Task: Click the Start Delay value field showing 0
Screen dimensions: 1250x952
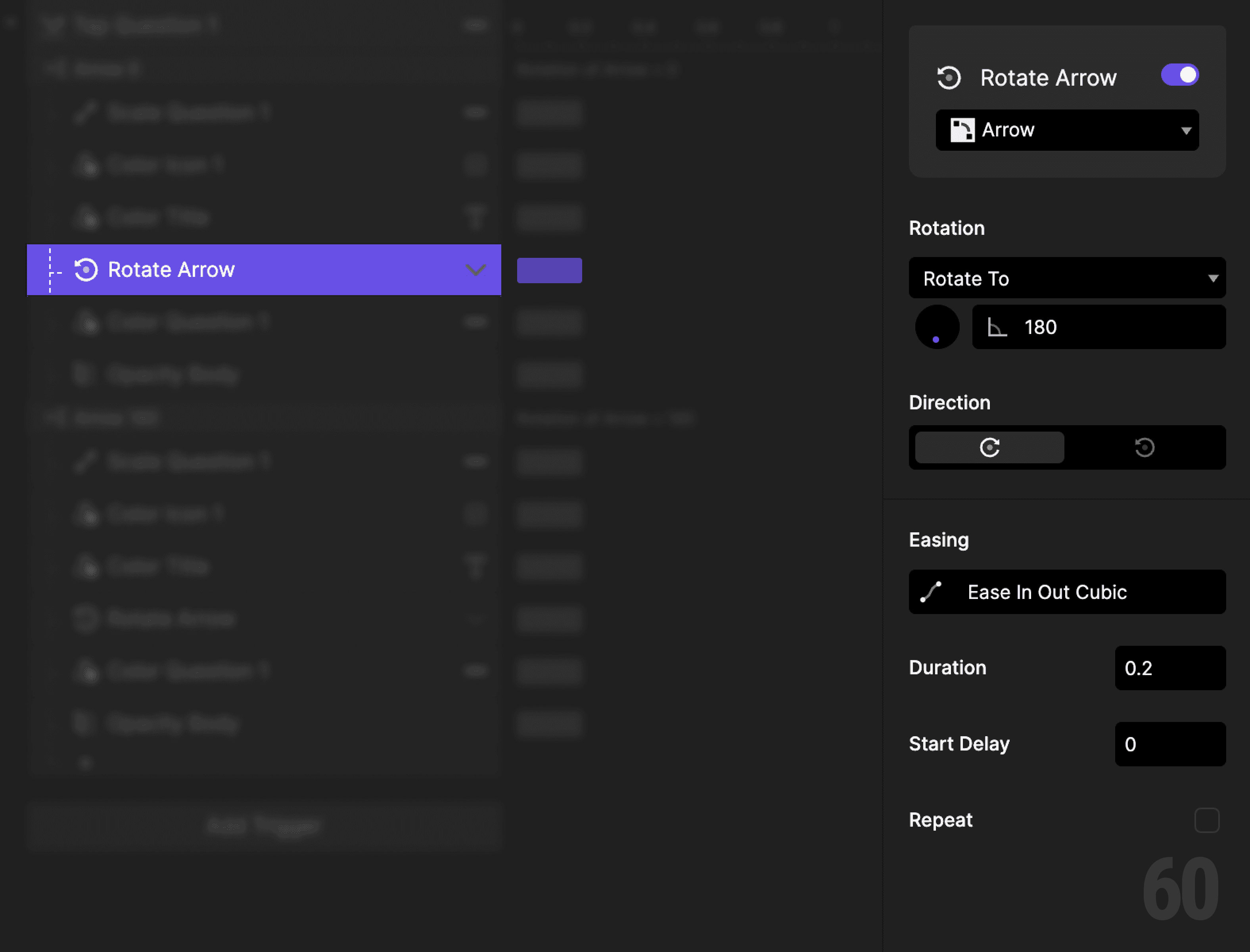Action: point(1169,745)
